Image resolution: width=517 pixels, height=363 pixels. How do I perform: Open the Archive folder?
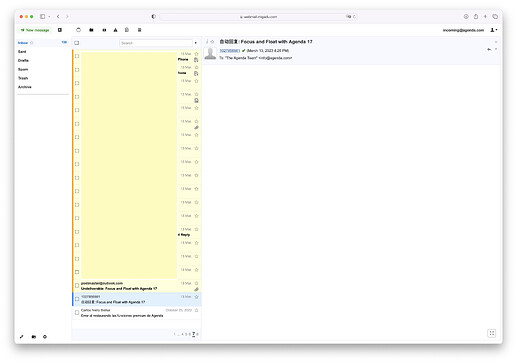coord(25,87)
